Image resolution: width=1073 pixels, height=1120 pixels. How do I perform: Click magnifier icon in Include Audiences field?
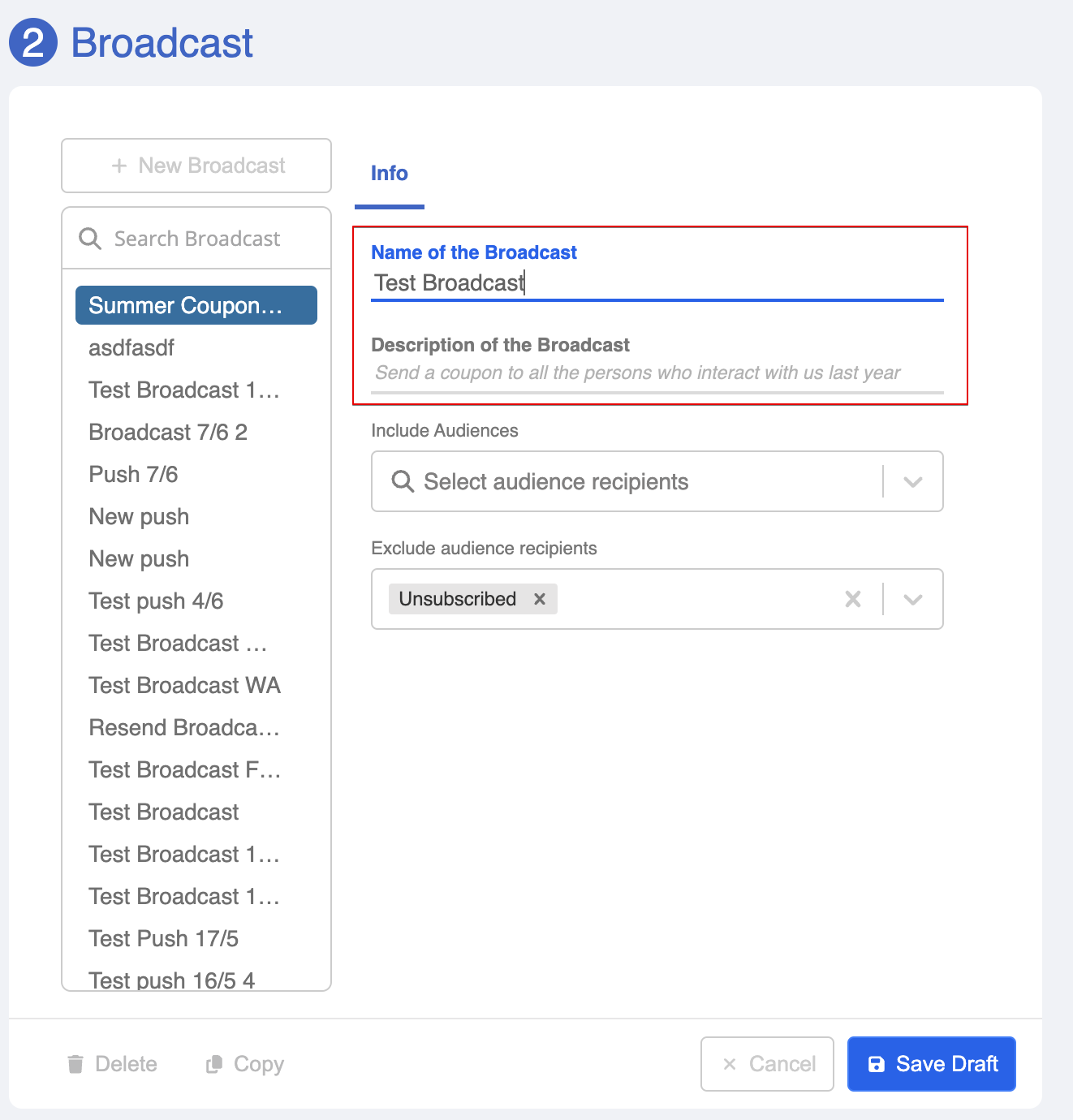click(403, 481)
